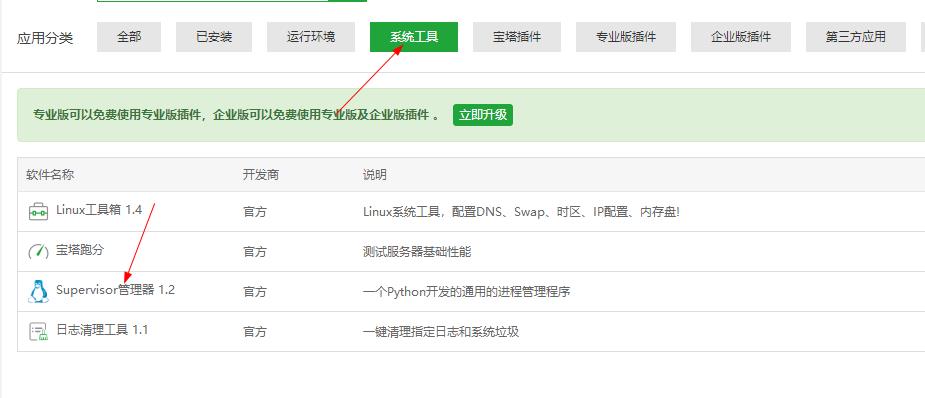Click the 应用分类 label
The image size is (925, 398).
pos(45,38)
